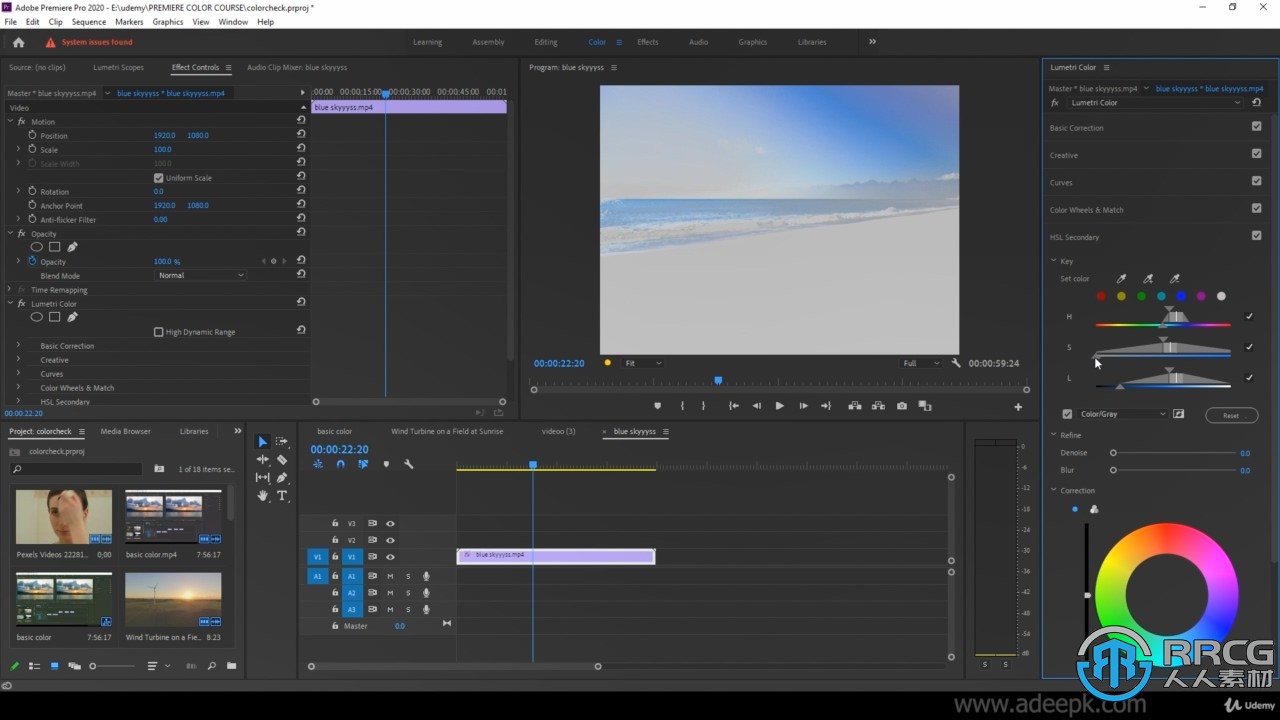Select the Razor tool
Screen dimensions: 1280x720
282,459
